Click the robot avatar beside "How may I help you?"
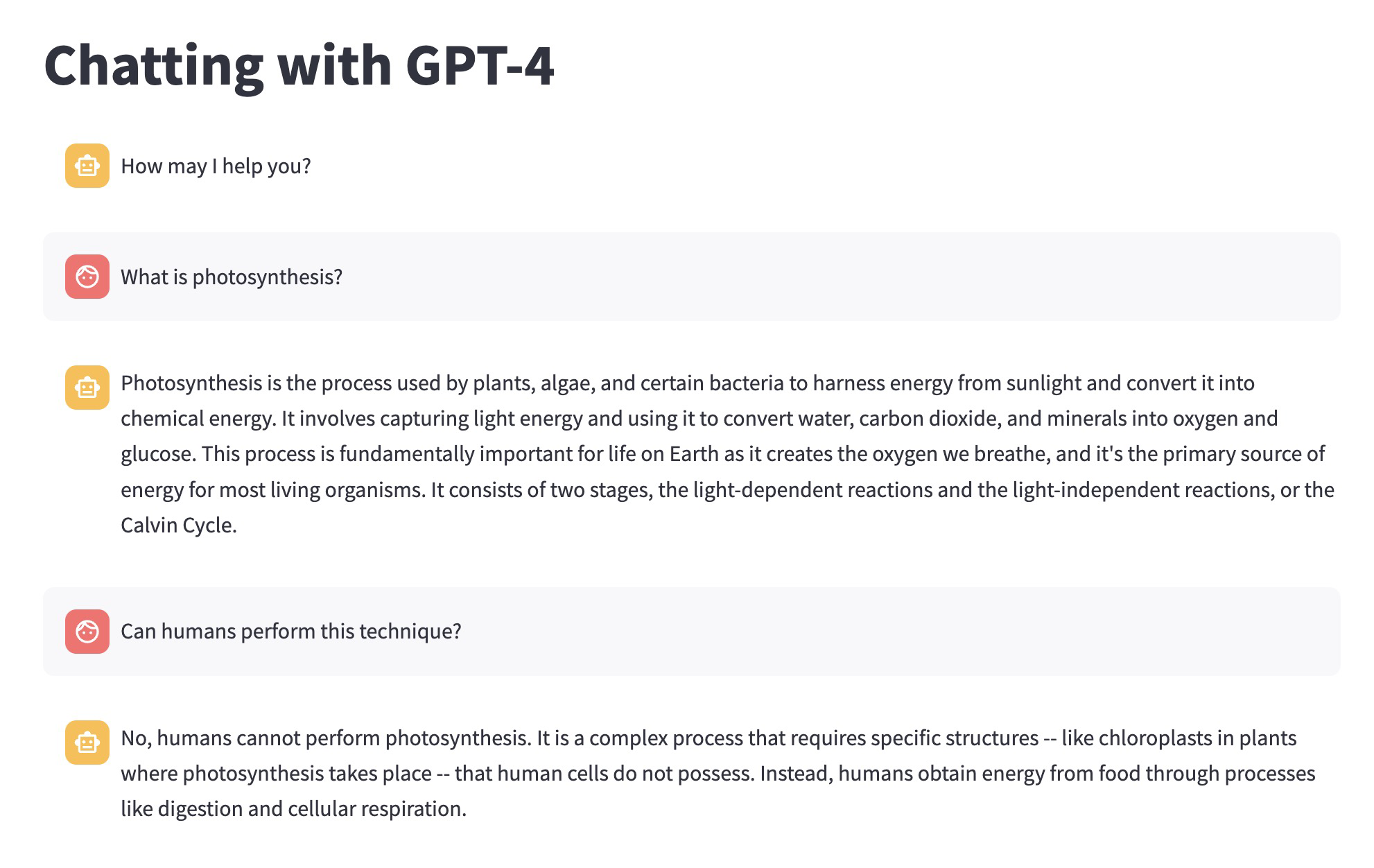 click(87, 166)
